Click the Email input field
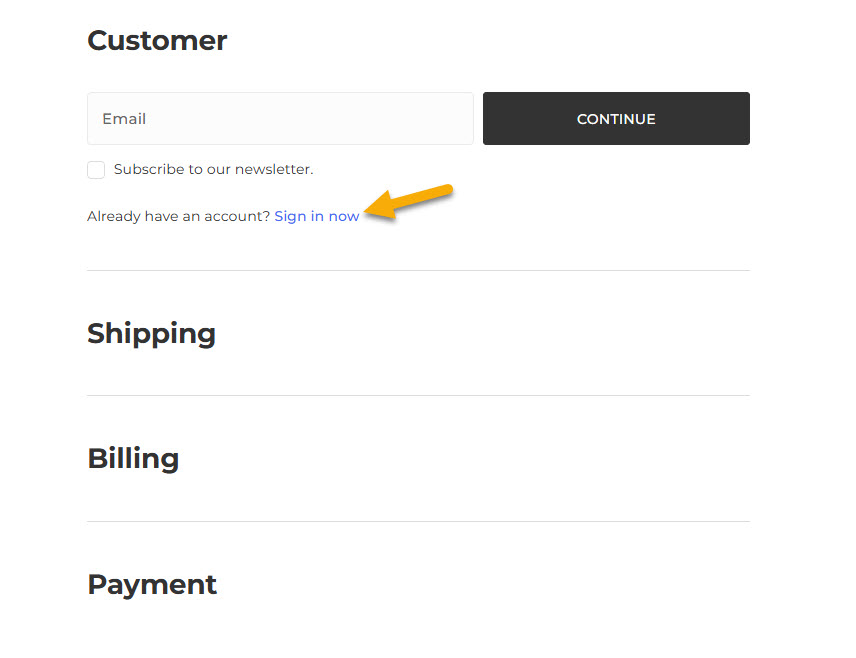The height and width of the screenshot is (658, 856). click(x=280, y=119)
